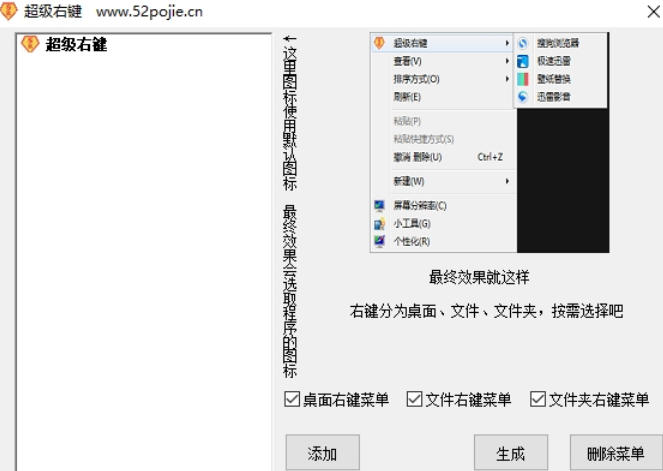Image resolution: width=663 pixels, height=471 pixels.
Task: Click the preview context menu thumbnail
Action: (x=489, y=142)
